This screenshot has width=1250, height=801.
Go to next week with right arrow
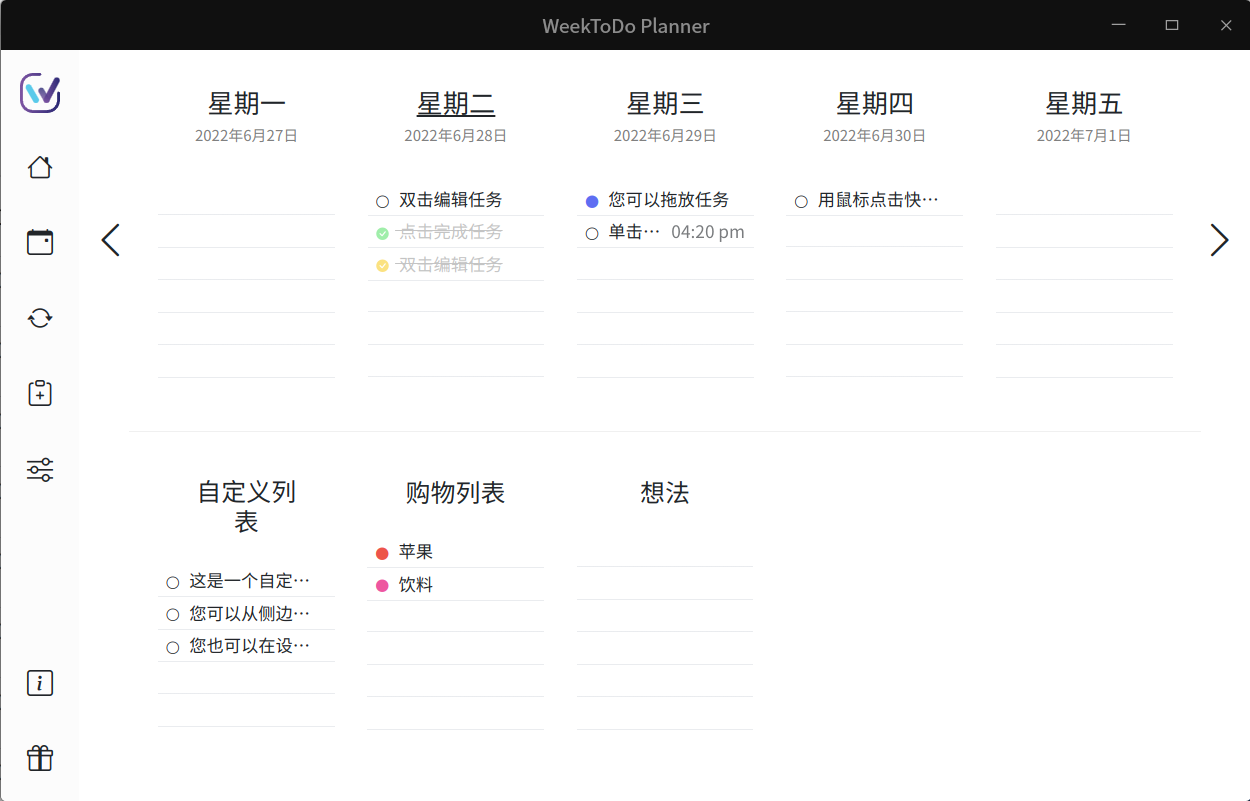(x=1218, y=240)
